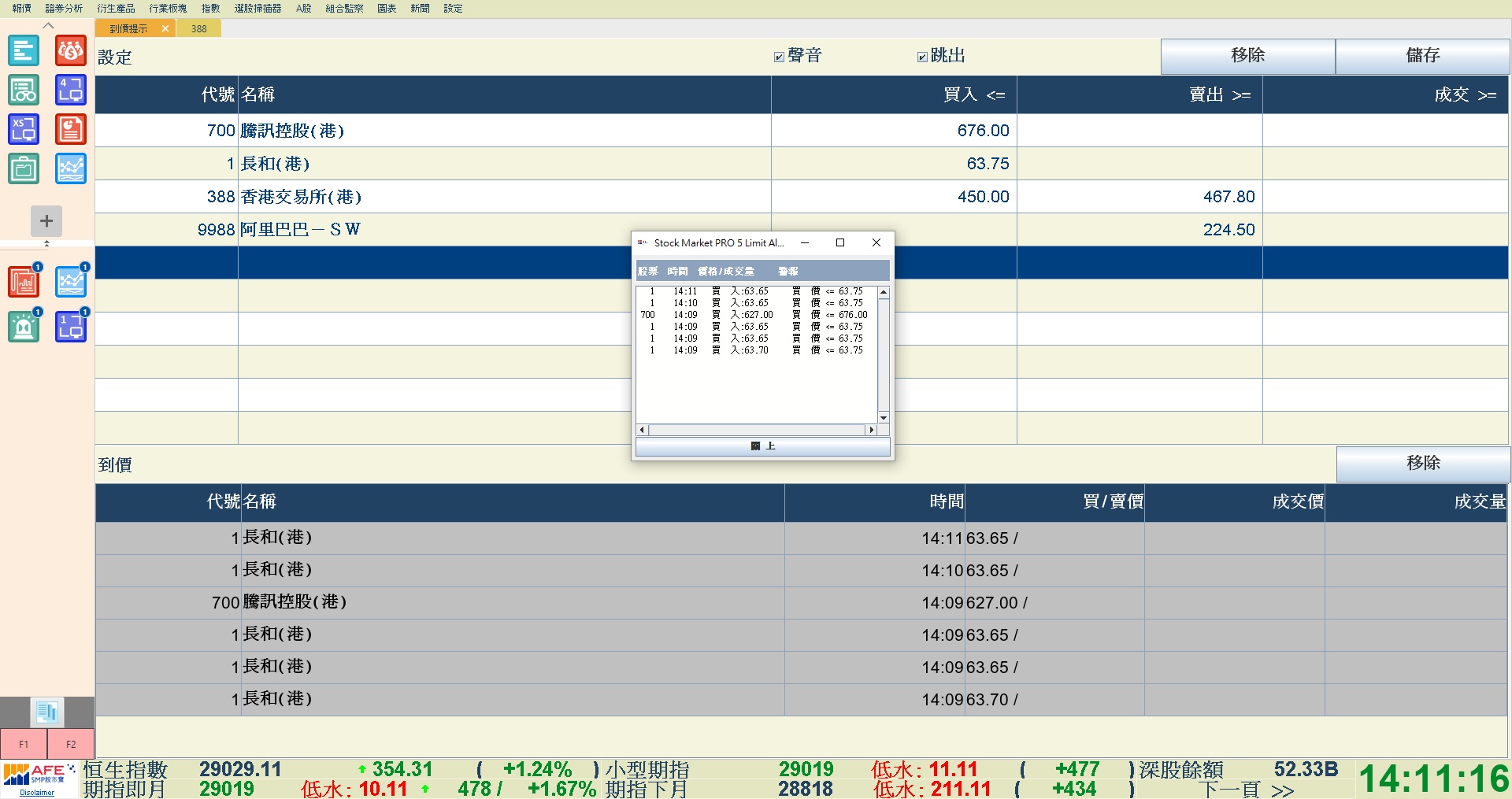Click the 移除 button in 到價 section

[1423, 464]
